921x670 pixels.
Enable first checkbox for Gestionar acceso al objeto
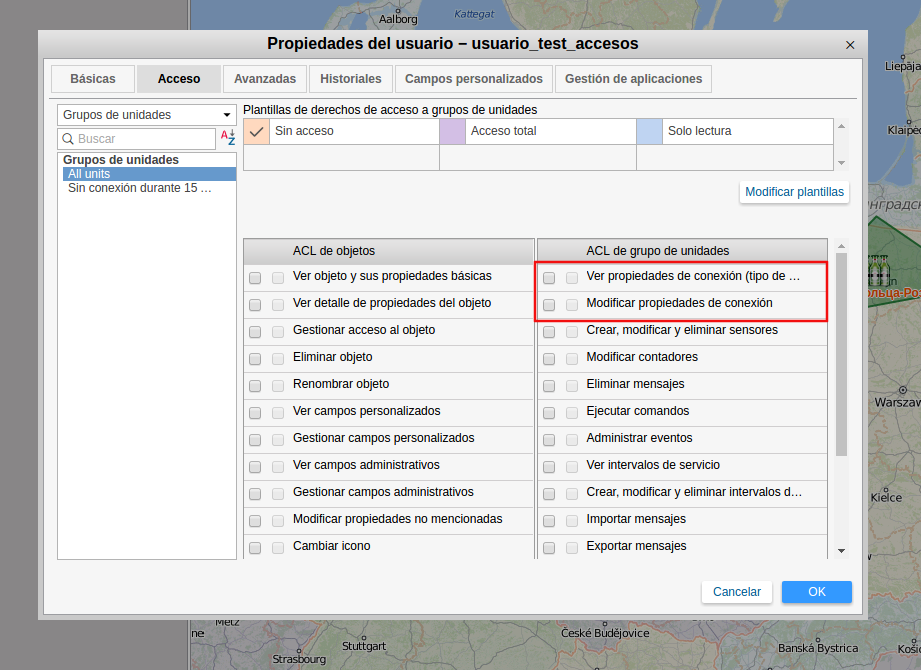pyautogui.click(x=255, y=331)
